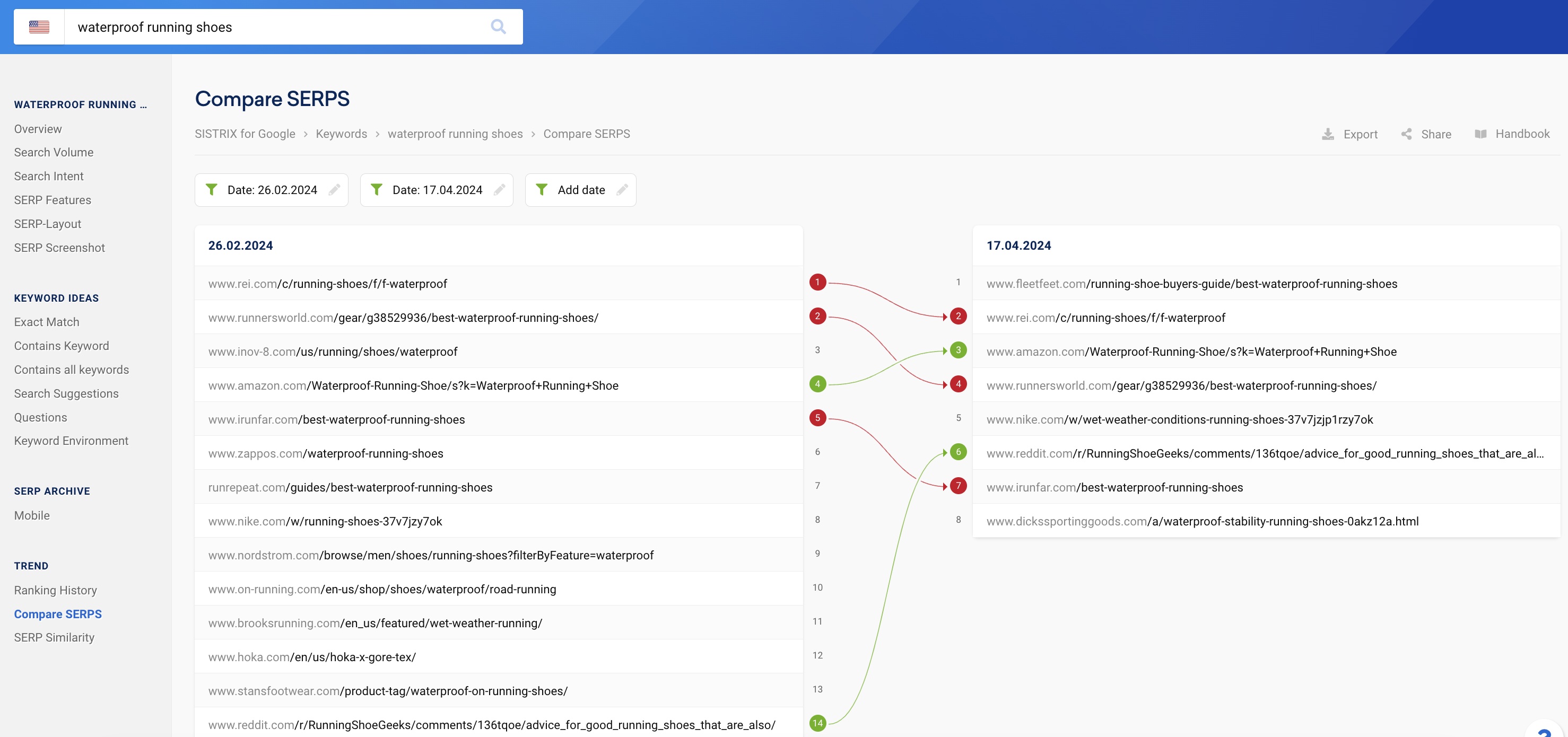
Task: Open www.nike.com wet-weather-conditions URL
Action: point(1180,419)
